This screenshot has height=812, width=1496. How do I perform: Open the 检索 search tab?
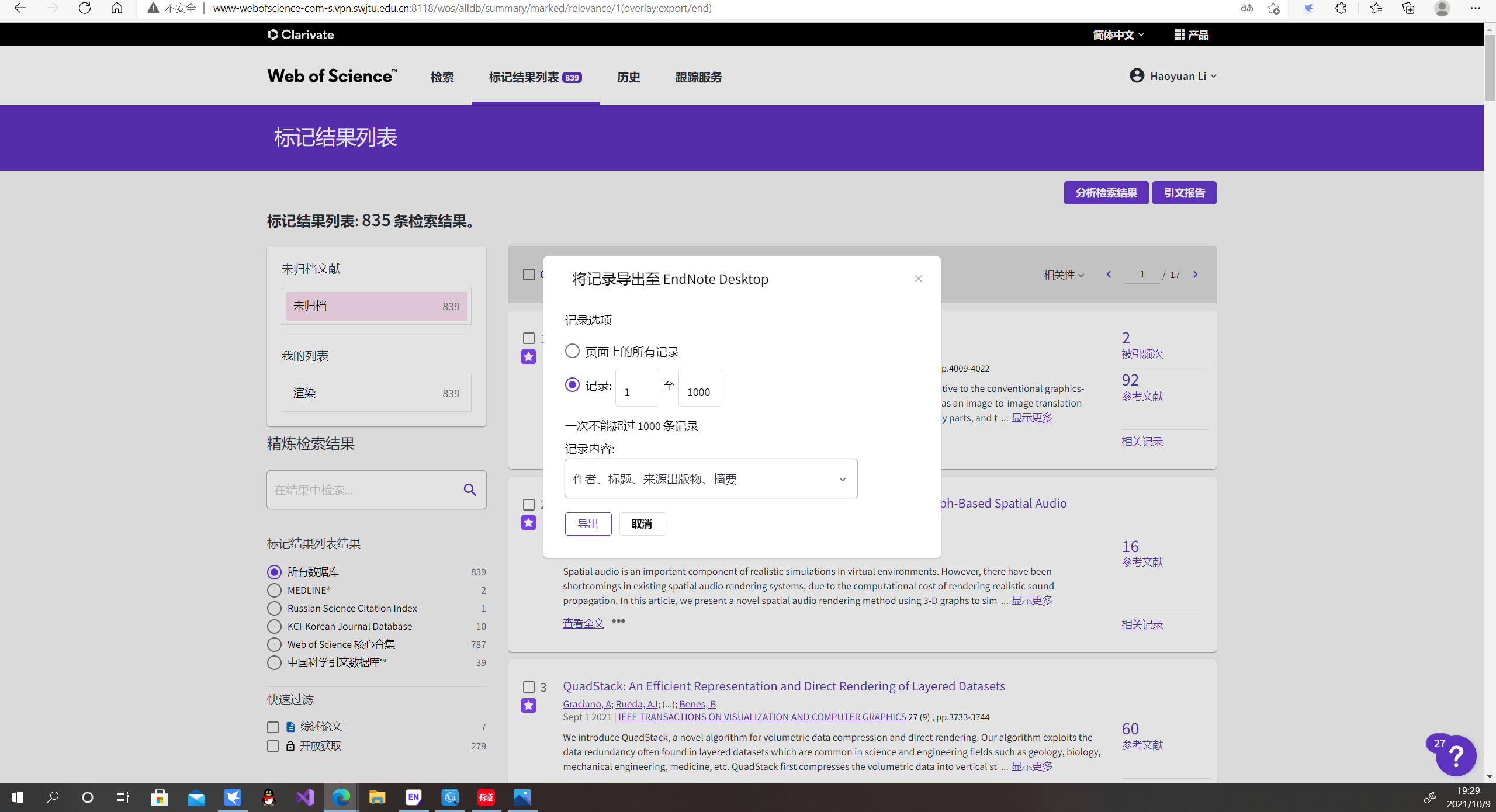442,77
